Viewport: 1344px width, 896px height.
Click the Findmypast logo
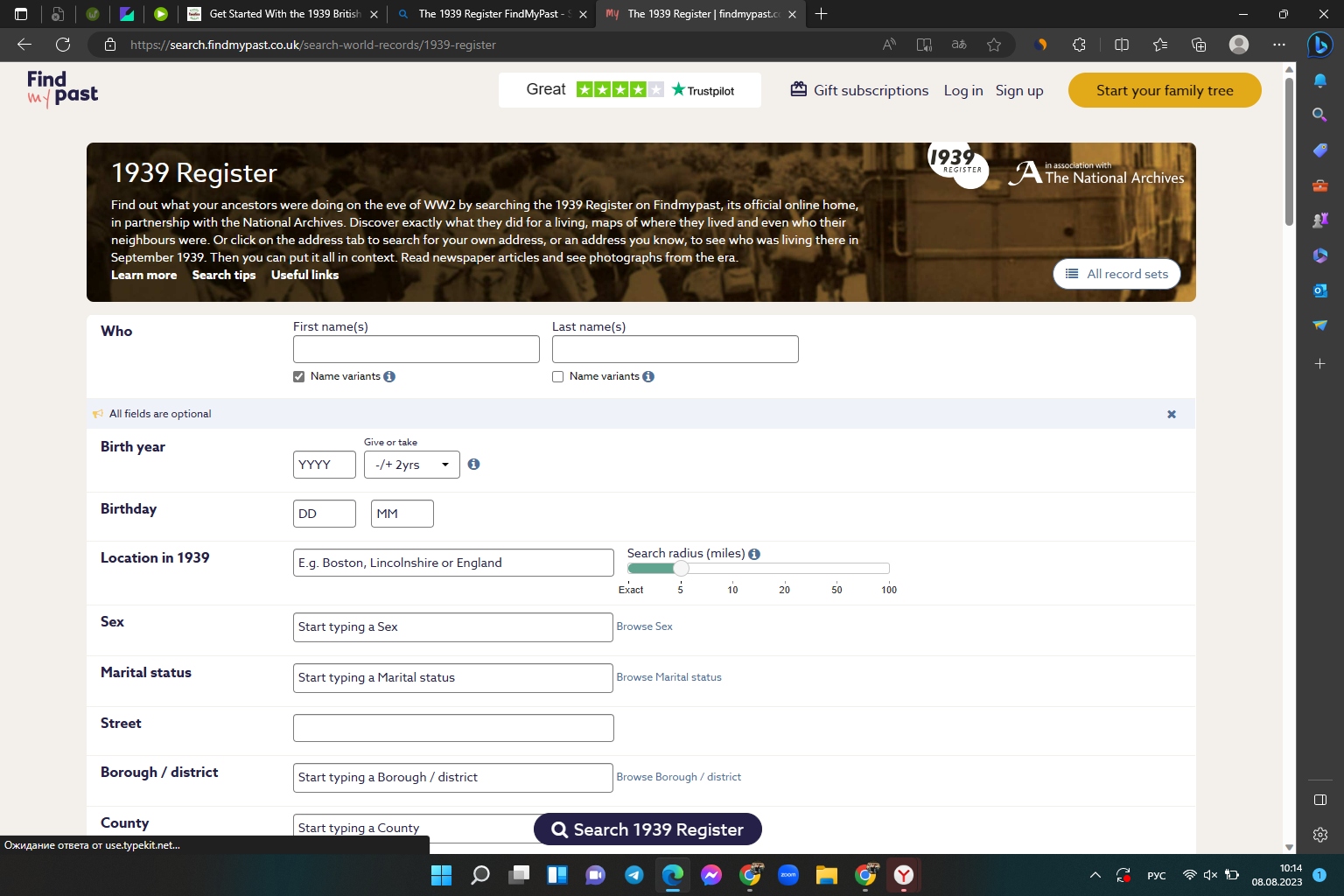(x=62, y=89)
